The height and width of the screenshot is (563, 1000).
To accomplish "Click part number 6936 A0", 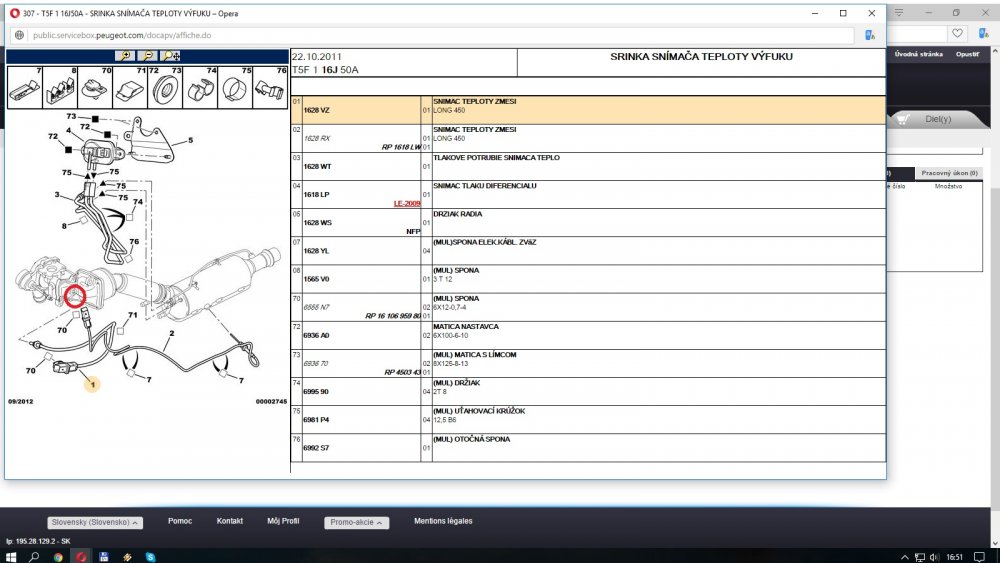I will click(x=316, y=335).
